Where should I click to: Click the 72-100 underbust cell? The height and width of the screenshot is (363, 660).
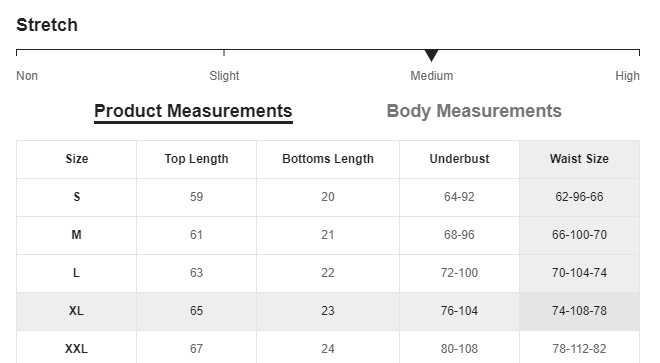pyautogui.click(x=459, y=273)
